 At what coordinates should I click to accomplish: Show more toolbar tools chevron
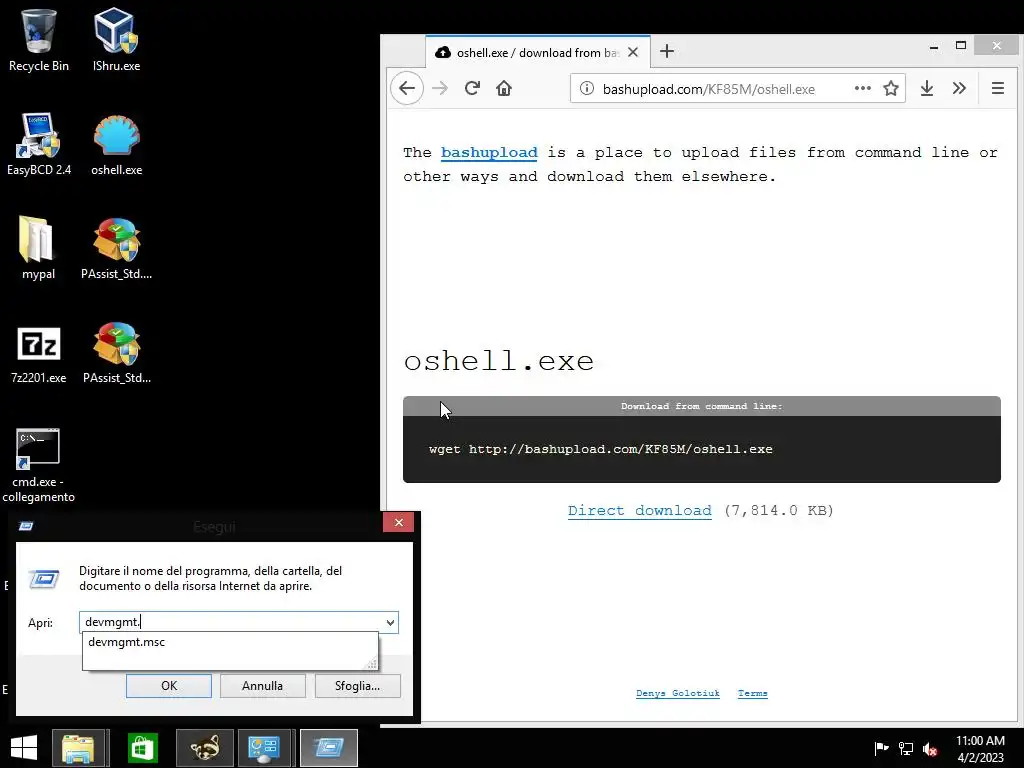pos(959,88)
